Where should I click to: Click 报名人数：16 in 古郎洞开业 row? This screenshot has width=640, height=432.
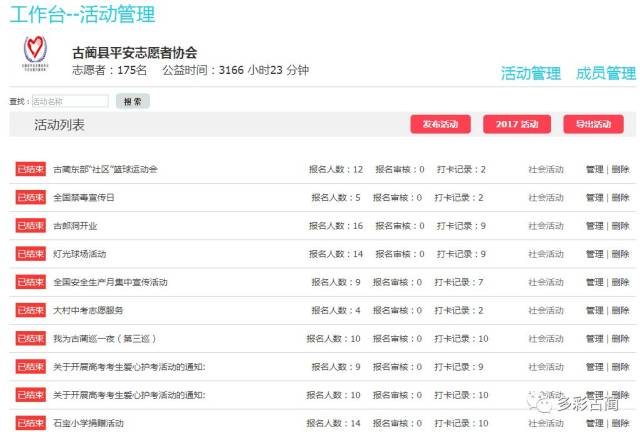(x=336, y=226)
